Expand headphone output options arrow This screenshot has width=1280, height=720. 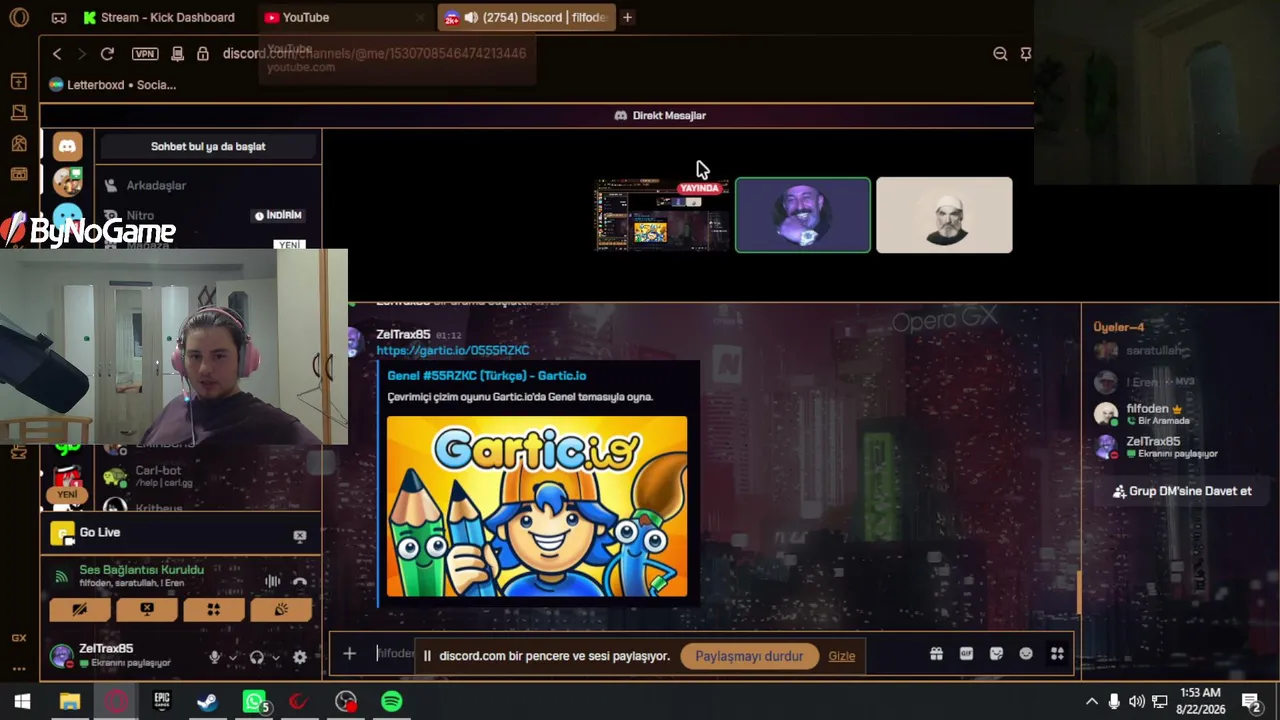click(x=276, y=657)
